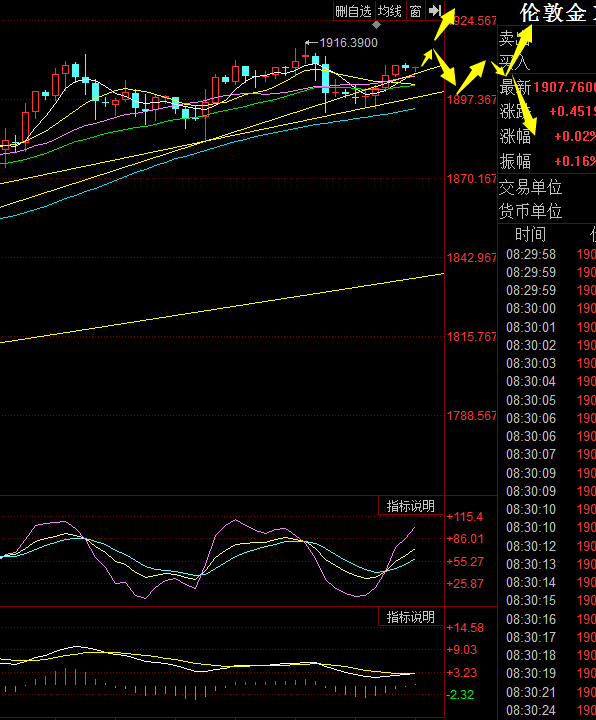Click the 交易单位 row
Screen dimensions: 596x720
(547, 187)
